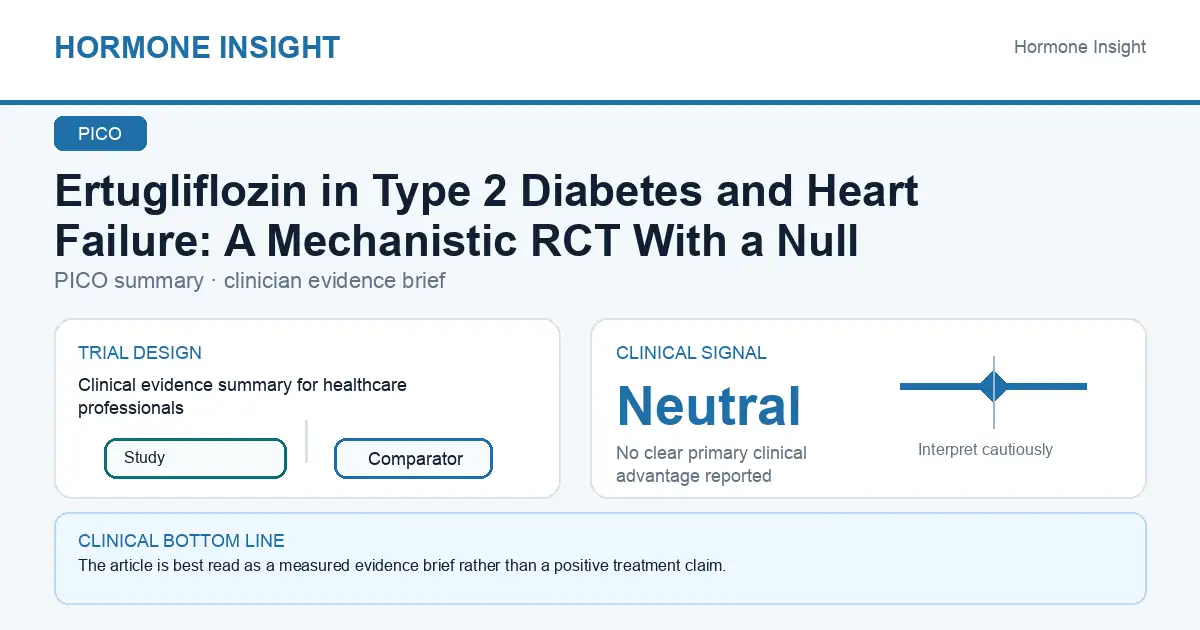The width and height of the screenshot is (1200, 630).
Task: Click the No clear primary clinical advantage note
Action: click(711, 464)
